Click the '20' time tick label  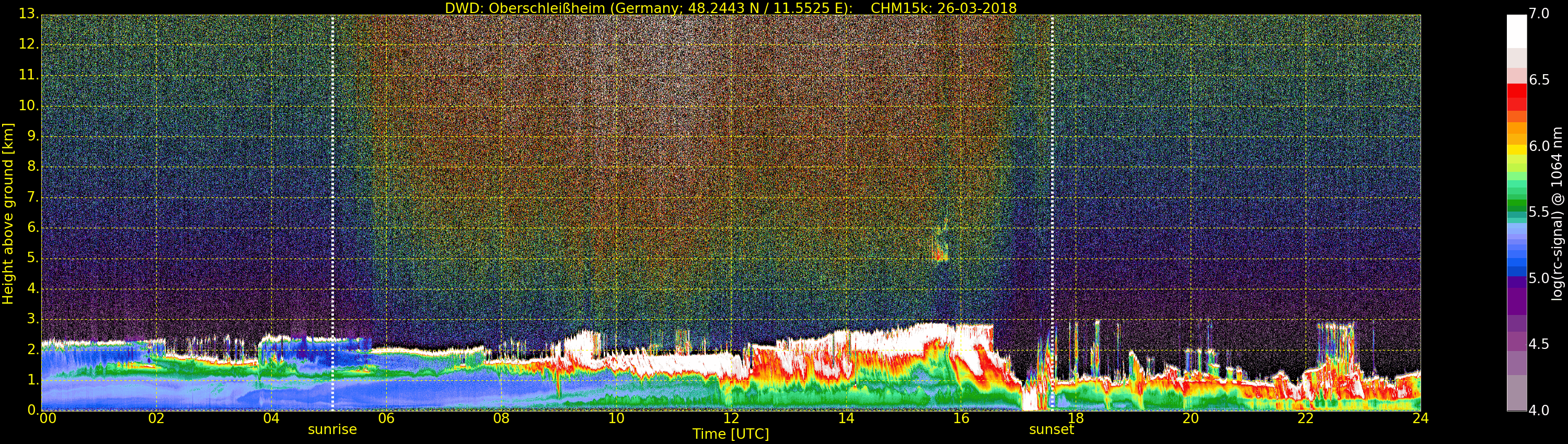(x=1191, y=418)
